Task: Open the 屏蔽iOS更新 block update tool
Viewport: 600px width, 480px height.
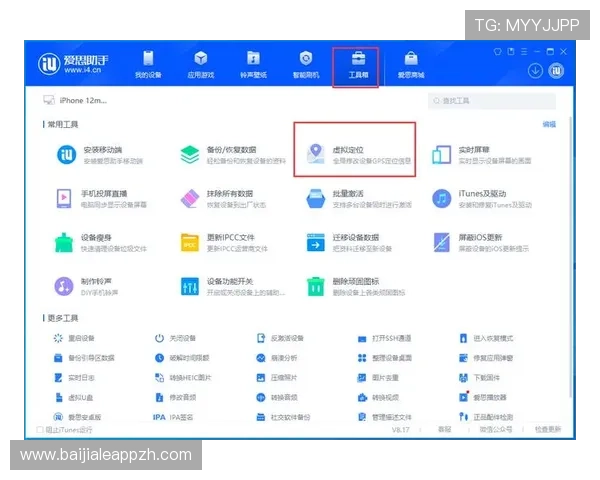Action: point(481,243)
